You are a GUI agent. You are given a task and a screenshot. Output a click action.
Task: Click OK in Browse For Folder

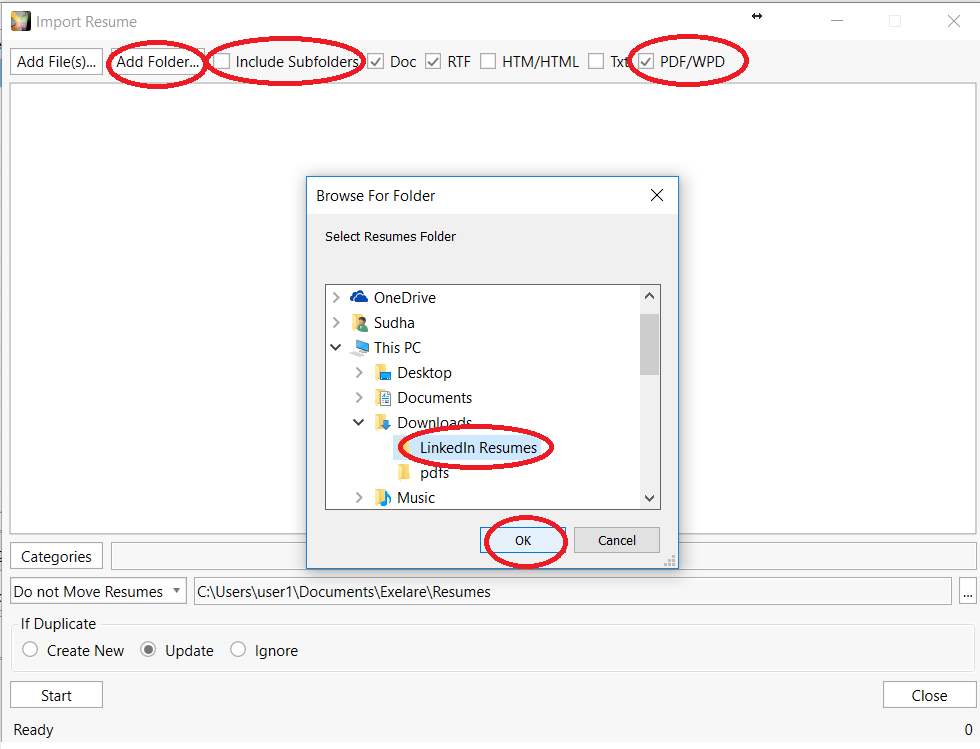tap(523, 540)
